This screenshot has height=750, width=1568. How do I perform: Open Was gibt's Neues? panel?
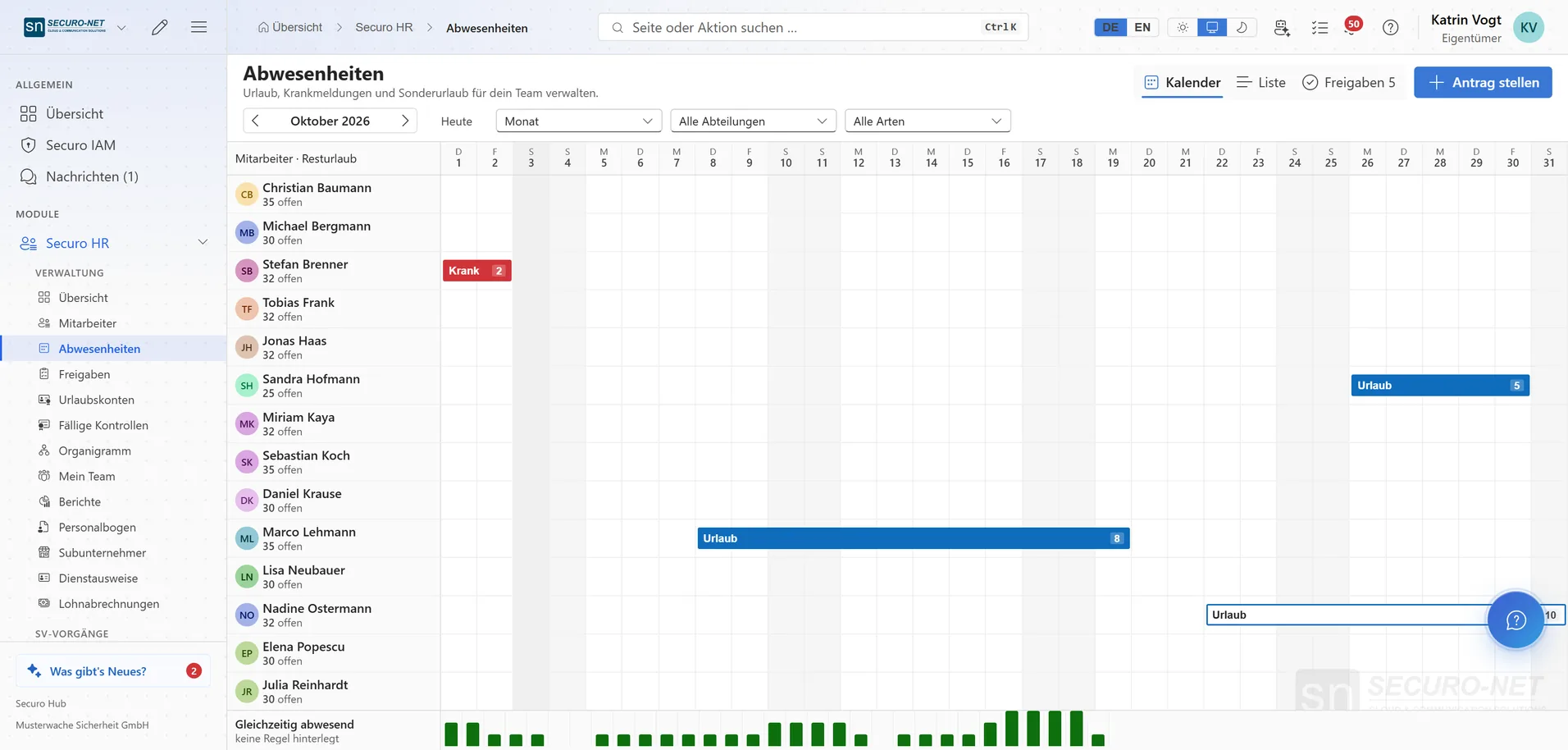113,670
